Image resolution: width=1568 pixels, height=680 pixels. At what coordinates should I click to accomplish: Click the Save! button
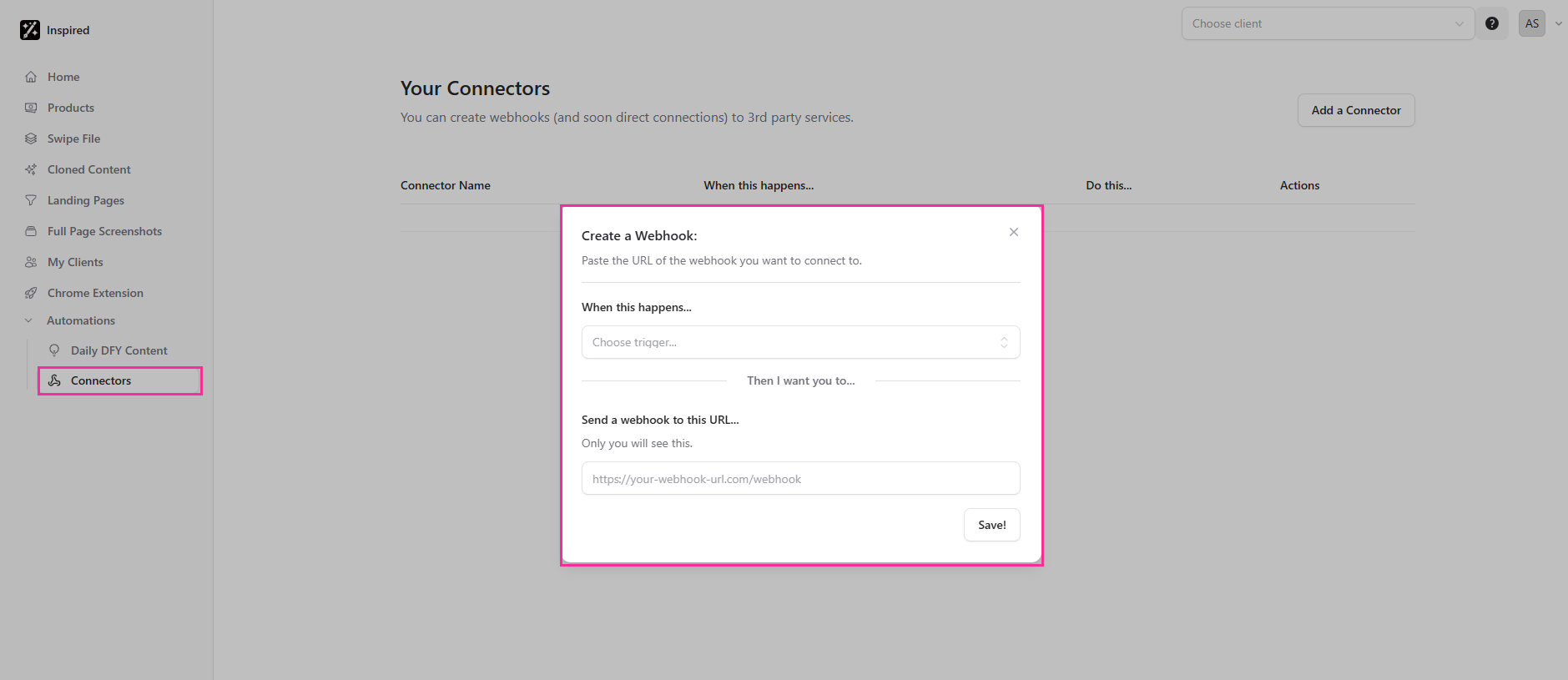[x=992, y=525]
